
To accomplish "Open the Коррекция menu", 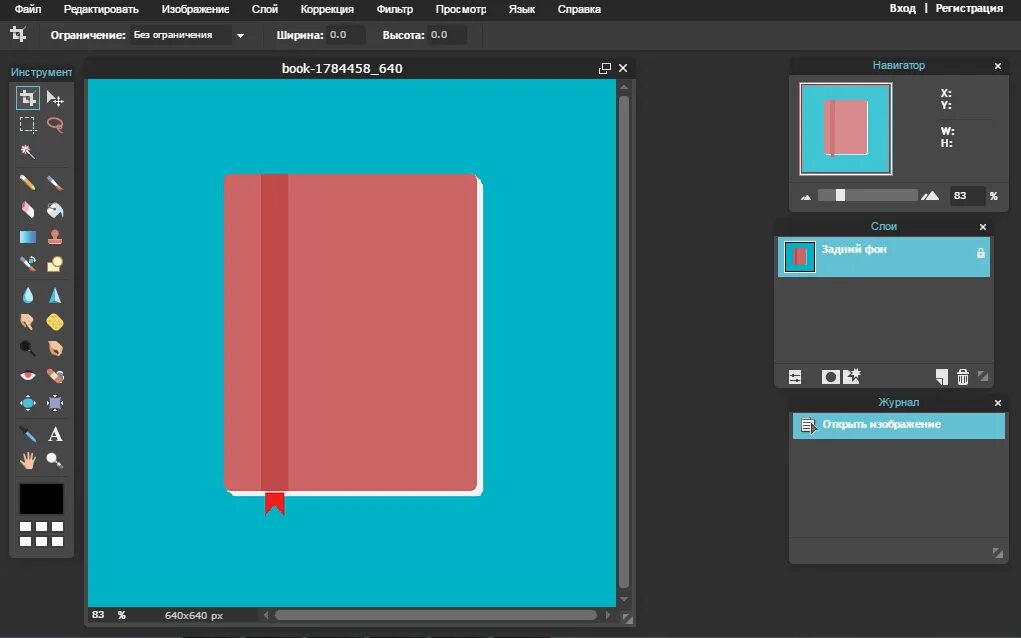I will tap(327, 9).
